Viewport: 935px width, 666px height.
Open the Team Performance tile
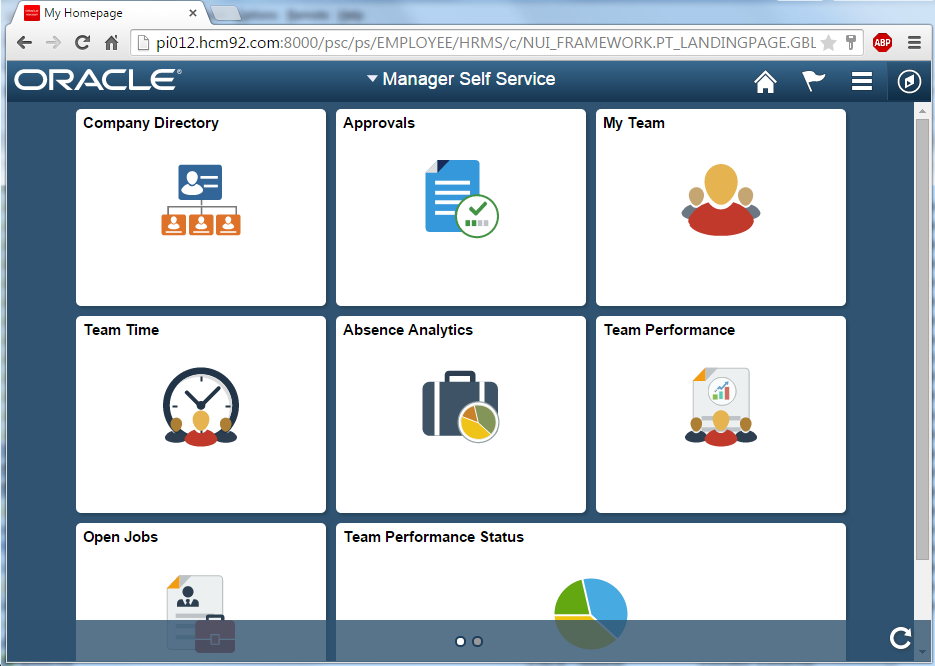(720, 414)
